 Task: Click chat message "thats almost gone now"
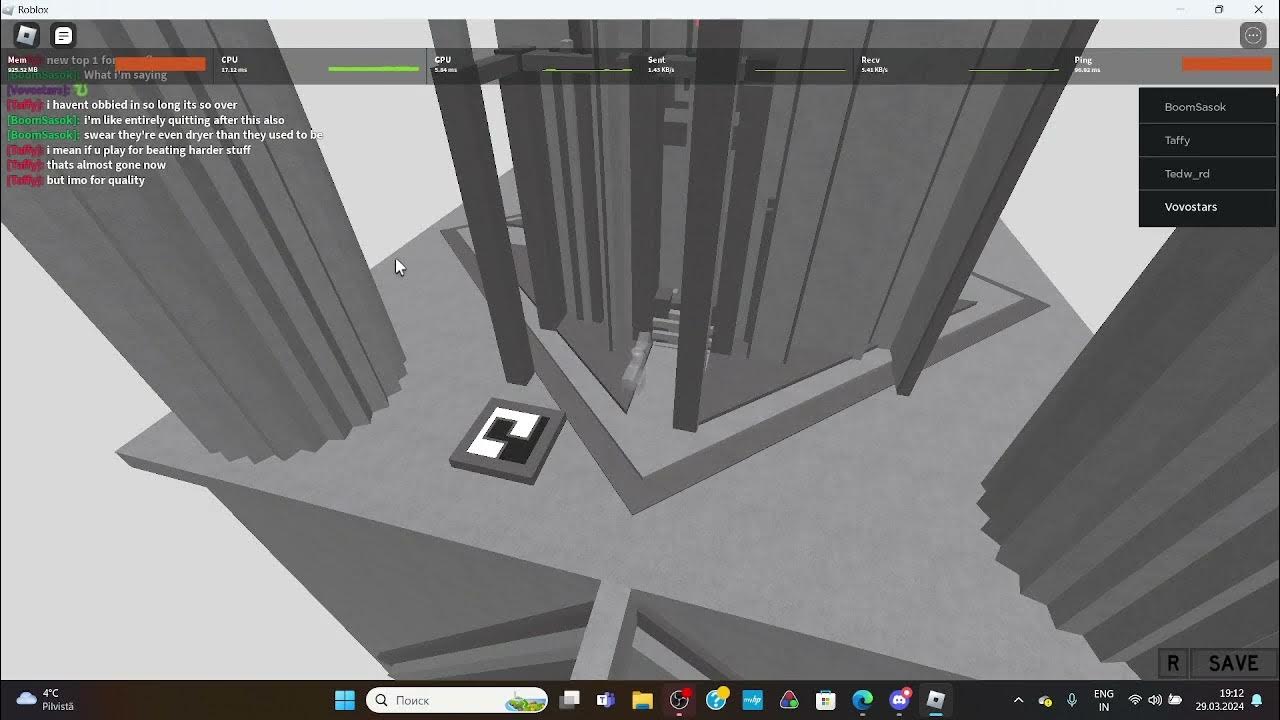click(x=106, y=165)
